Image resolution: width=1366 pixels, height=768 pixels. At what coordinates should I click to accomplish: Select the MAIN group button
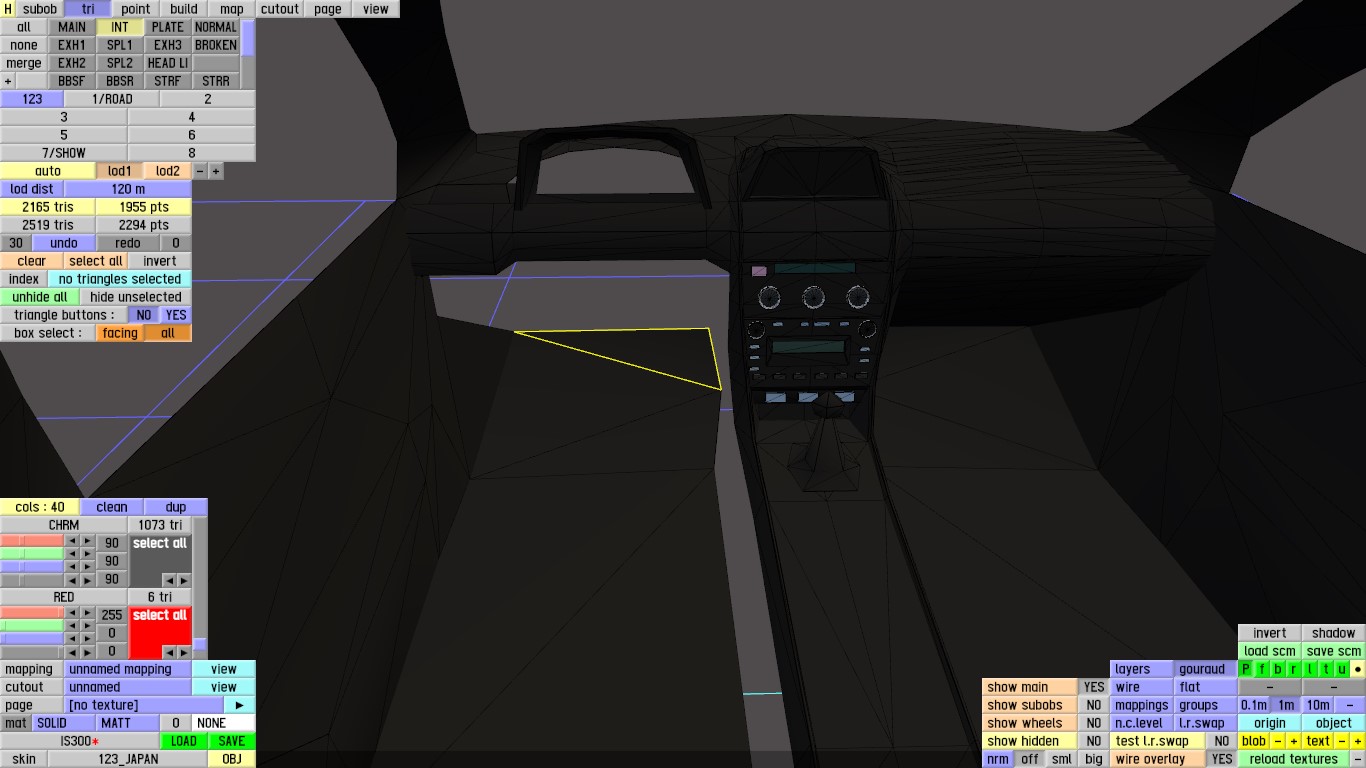point(72,27)
